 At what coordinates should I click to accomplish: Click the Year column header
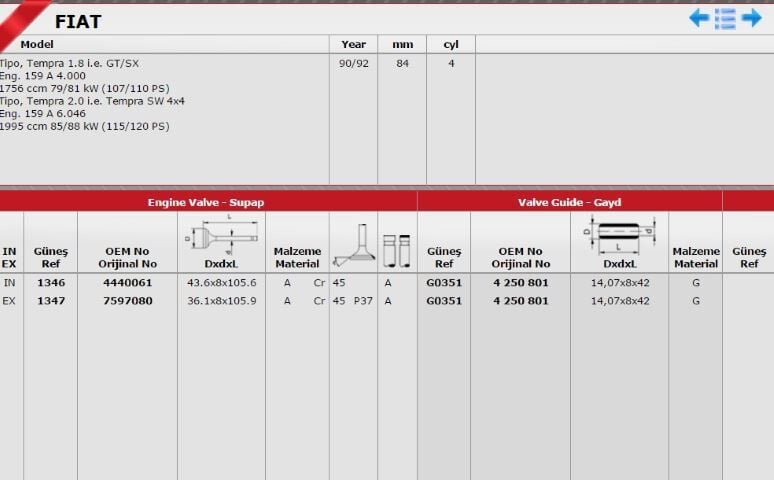pyautogui.click(x=353, y=44)
